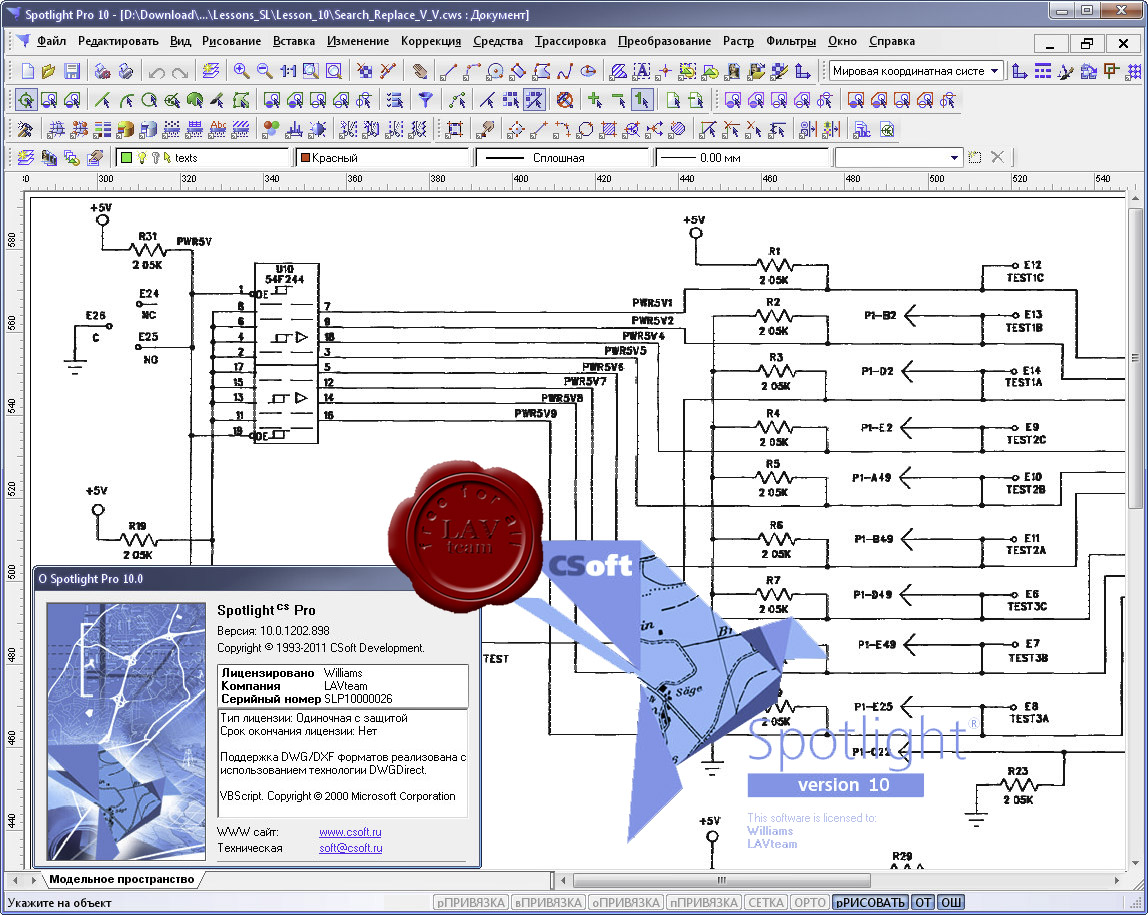This screenshot has width=1148, height=915.
Task: Toggle рРИСОВАТЬ mode in status bar
Action: pos(871,903)
